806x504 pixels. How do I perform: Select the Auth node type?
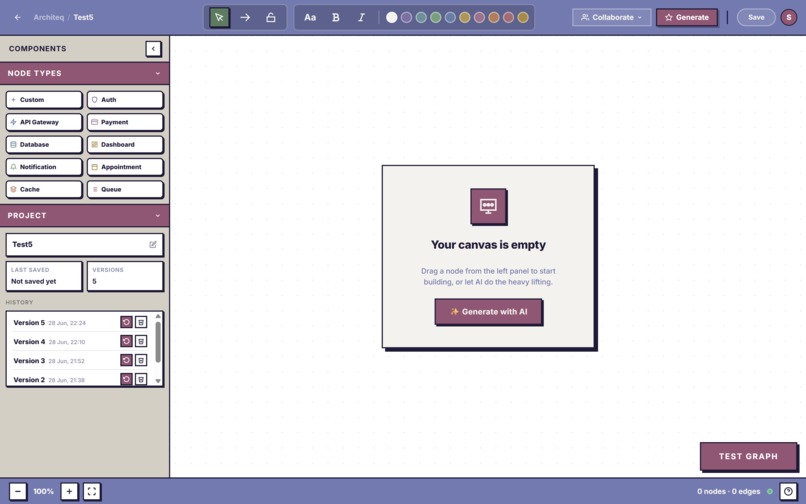pos(125,100)
